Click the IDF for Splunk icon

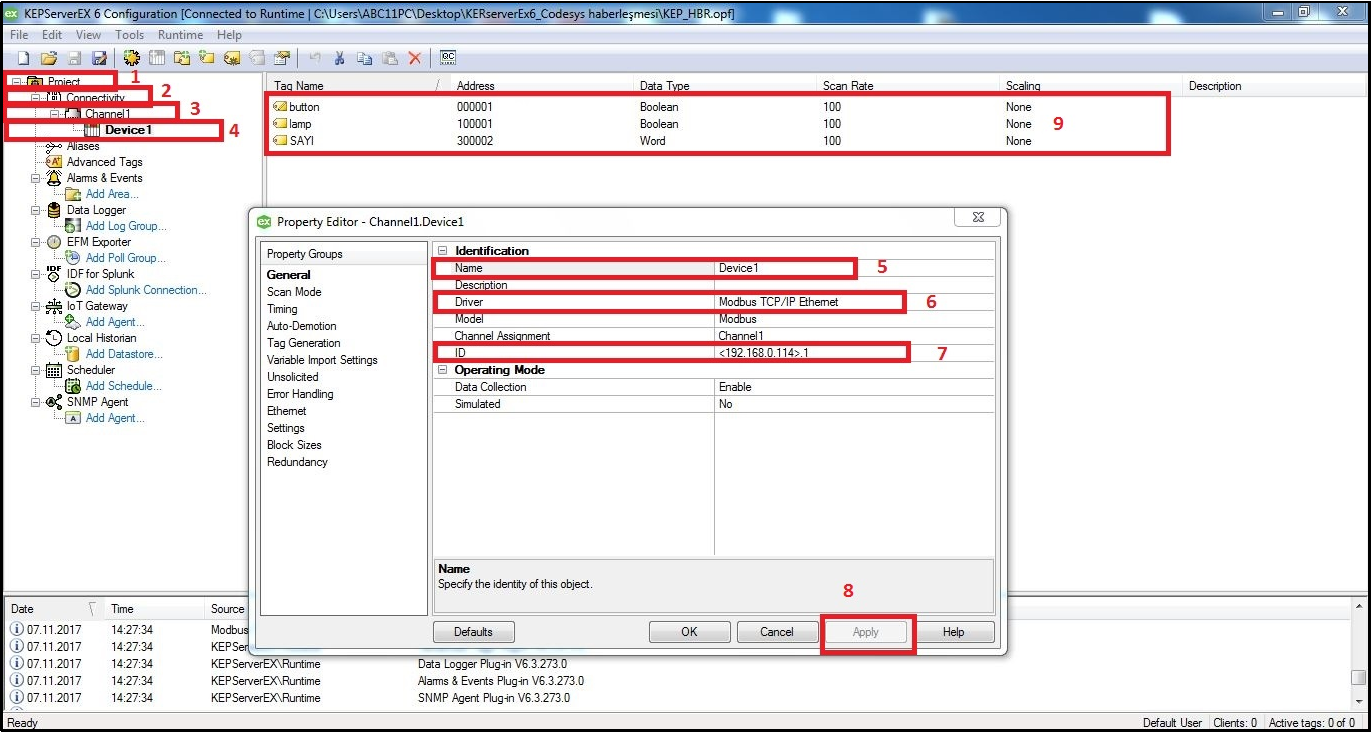pos(54,274)
